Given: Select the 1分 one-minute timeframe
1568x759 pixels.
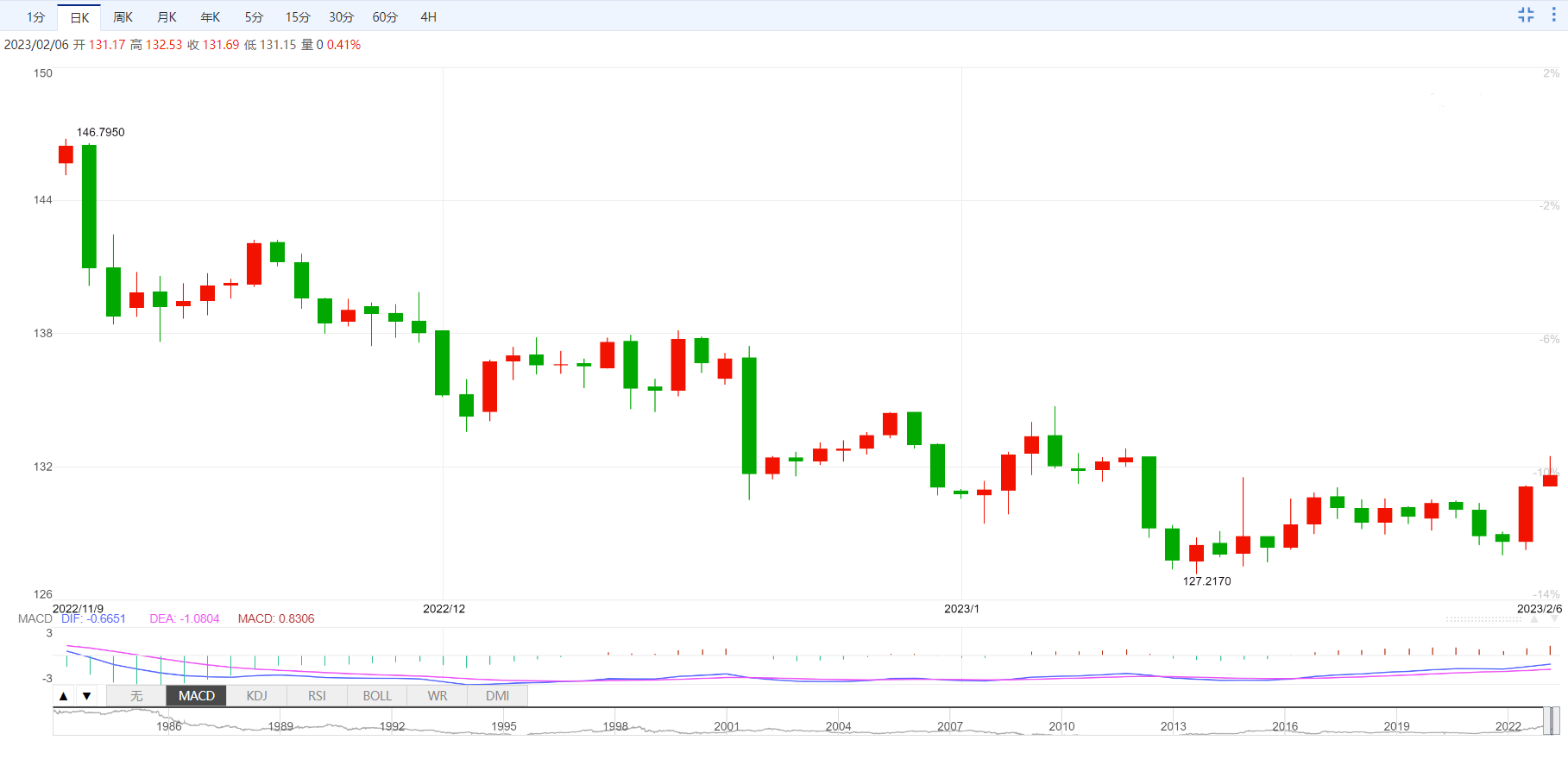Looking at the screenshot, I should click(x=35, y=17).
